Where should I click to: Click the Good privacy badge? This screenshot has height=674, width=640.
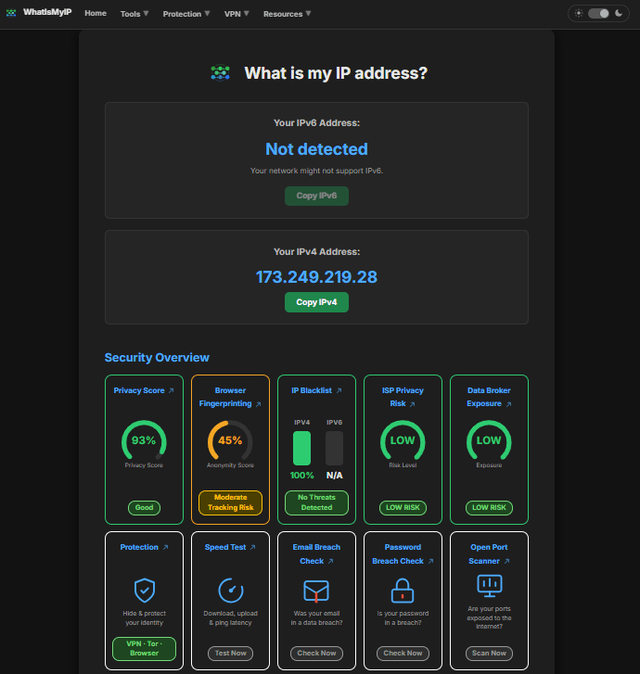(x=144, y=508)
